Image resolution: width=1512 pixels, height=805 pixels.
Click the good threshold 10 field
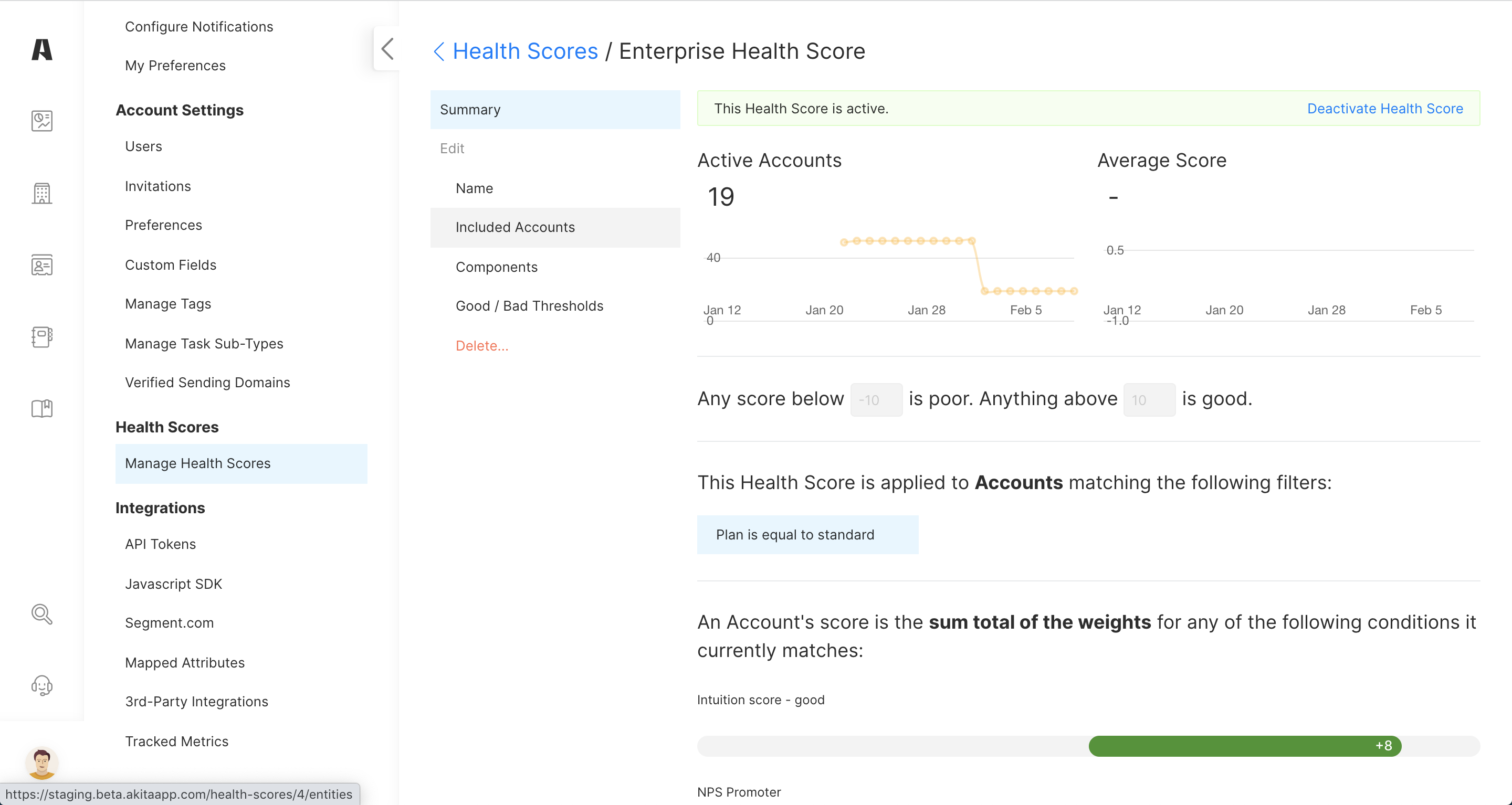click(x=1148, y=399)
